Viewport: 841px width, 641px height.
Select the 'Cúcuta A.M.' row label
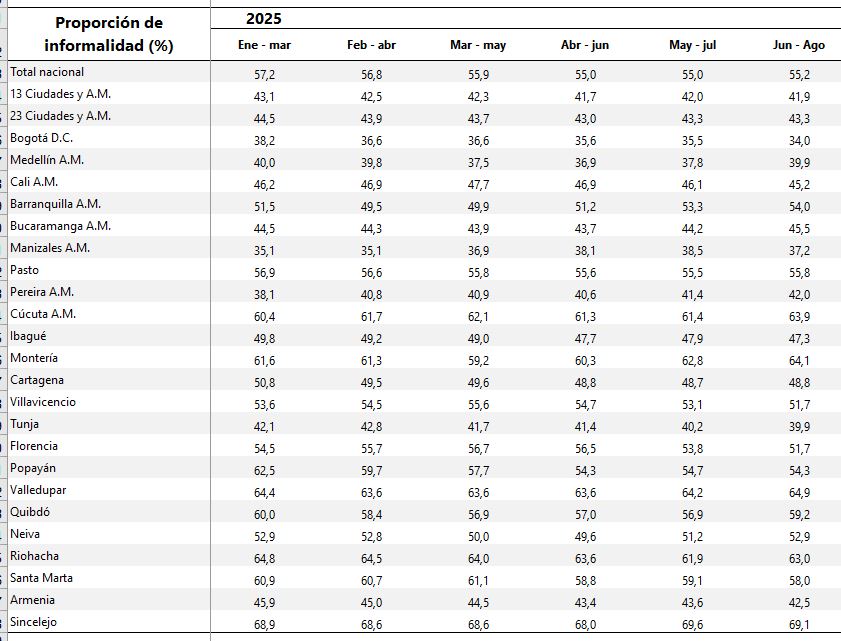pos(43,314)
